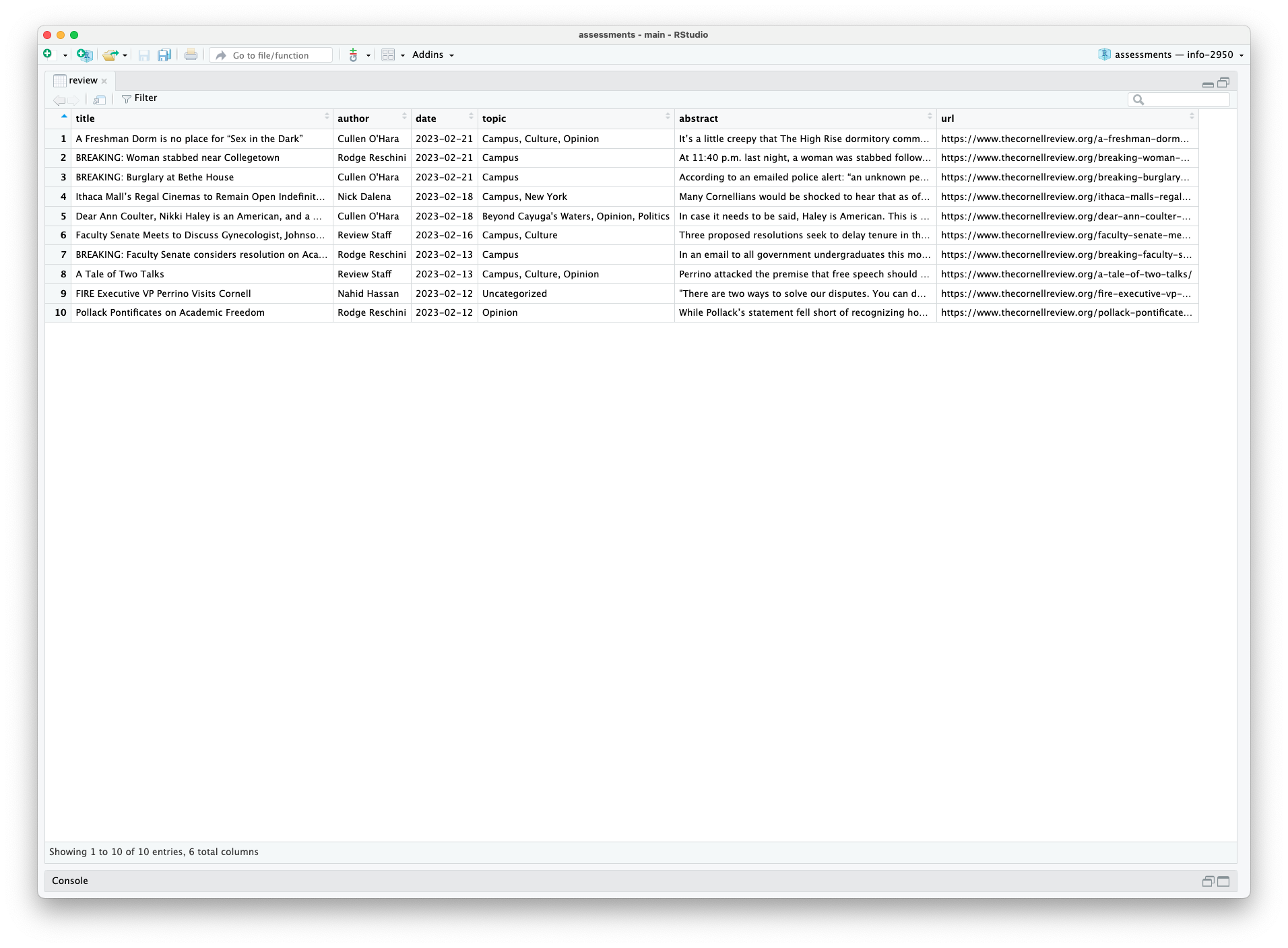Click the Save All documents icon
Image resolution: width=1288 pixels, height=948 pixels.
pos(164,55)
